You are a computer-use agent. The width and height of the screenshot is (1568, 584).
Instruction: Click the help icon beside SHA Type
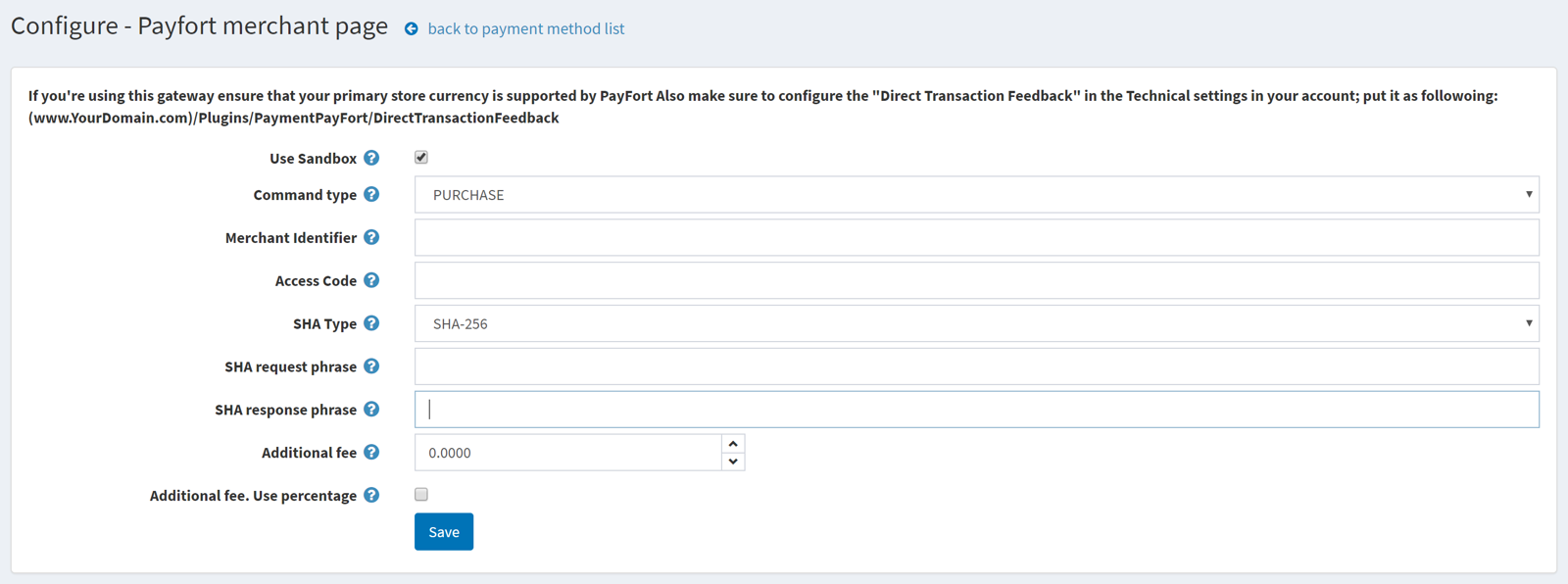(371, 323)
